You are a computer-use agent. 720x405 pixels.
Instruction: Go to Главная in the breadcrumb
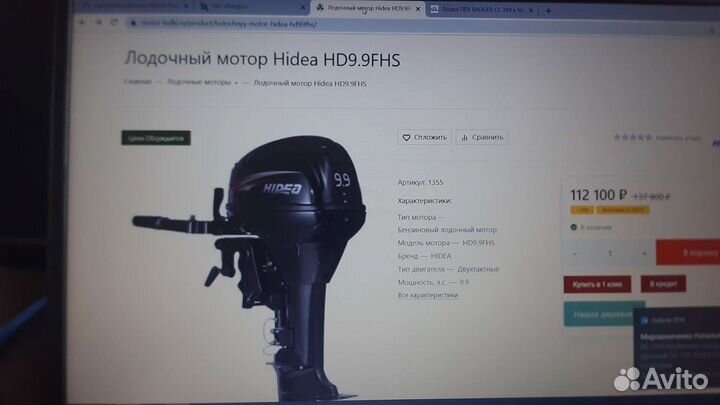tap(138, 82)
